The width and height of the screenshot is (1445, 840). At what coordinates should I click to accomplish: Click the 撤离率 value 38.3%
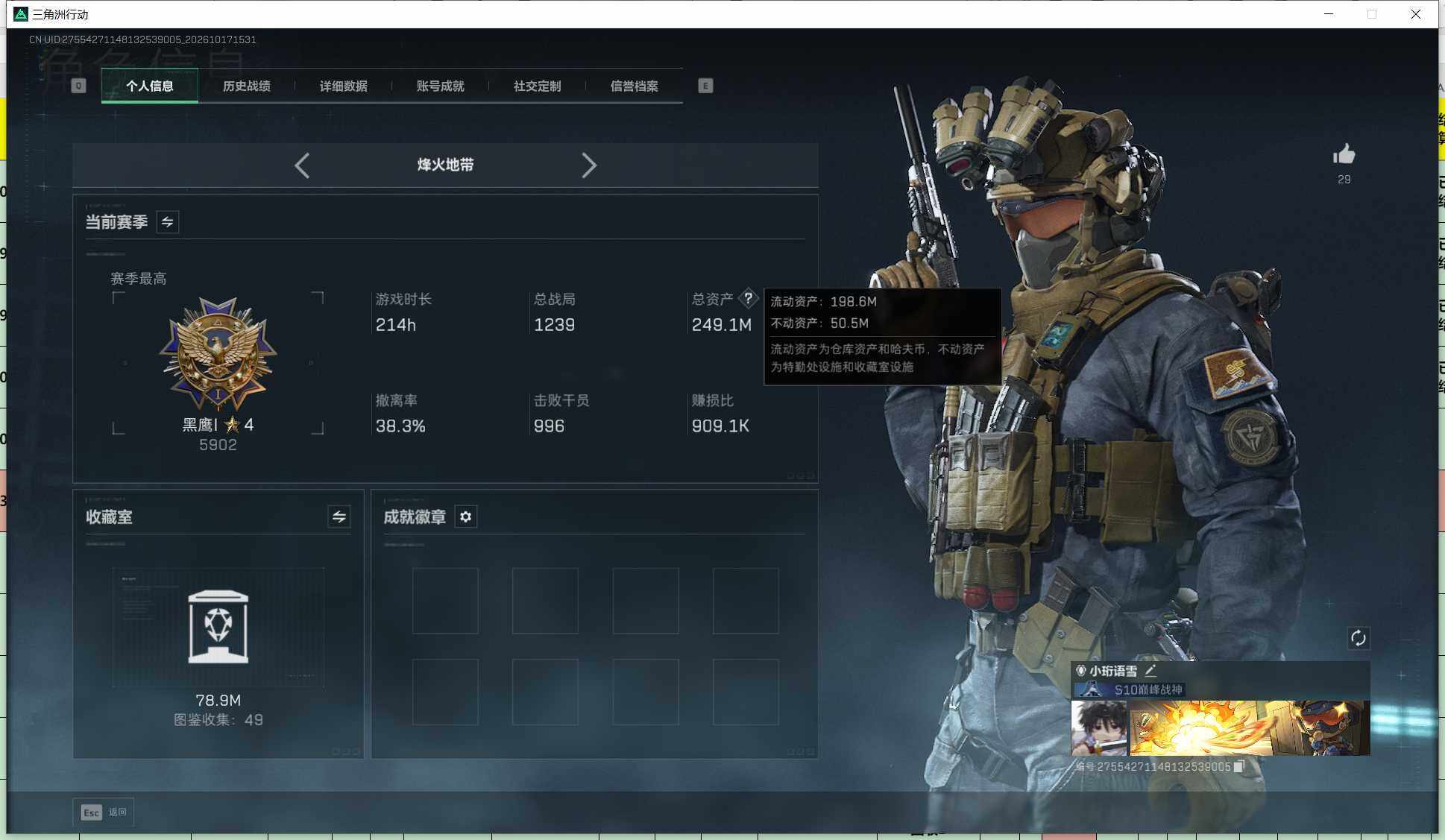400,426
